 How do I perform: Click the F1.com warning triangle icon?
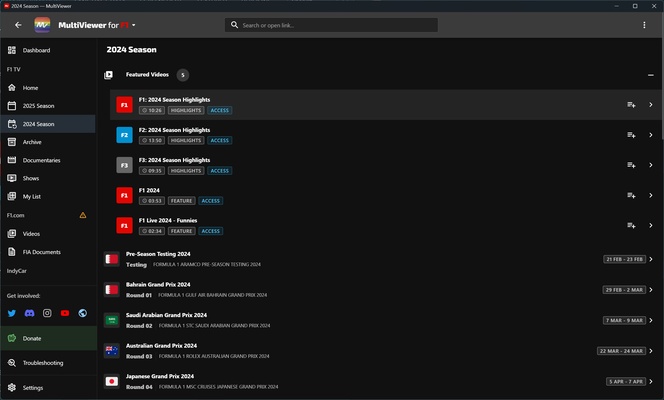[x=83, y=215]
